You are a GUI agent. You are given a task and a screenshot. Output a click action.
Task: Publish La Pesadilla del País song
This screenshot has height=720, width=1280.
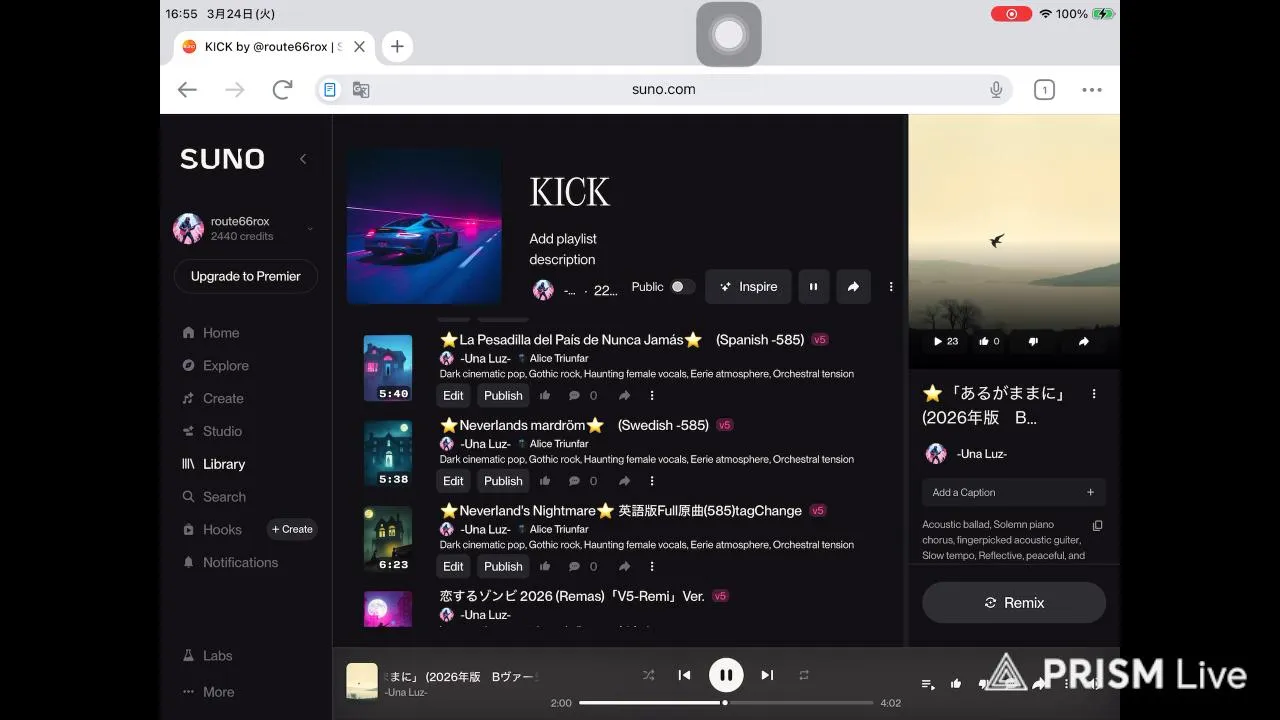point(503,396)
